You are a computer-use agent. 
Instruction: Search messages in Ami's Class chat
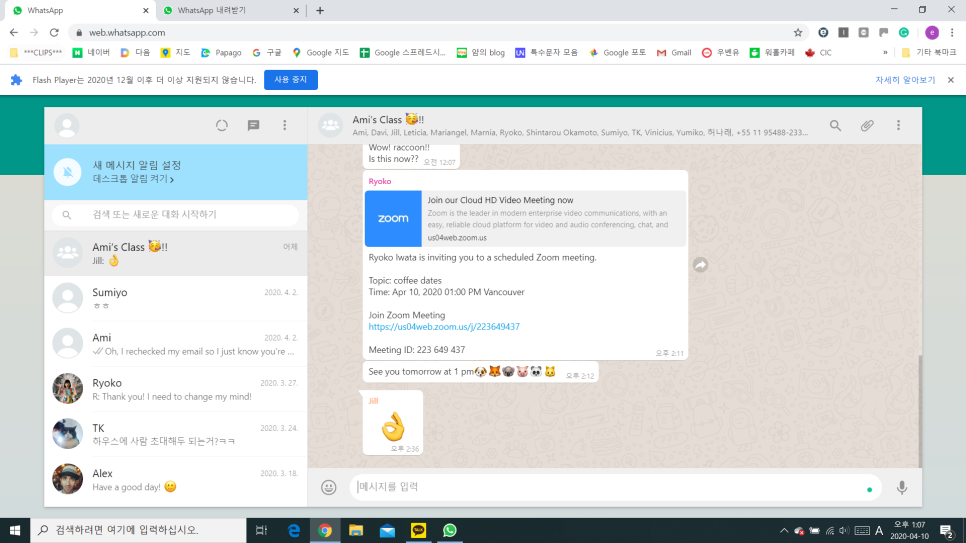(835, 126)
